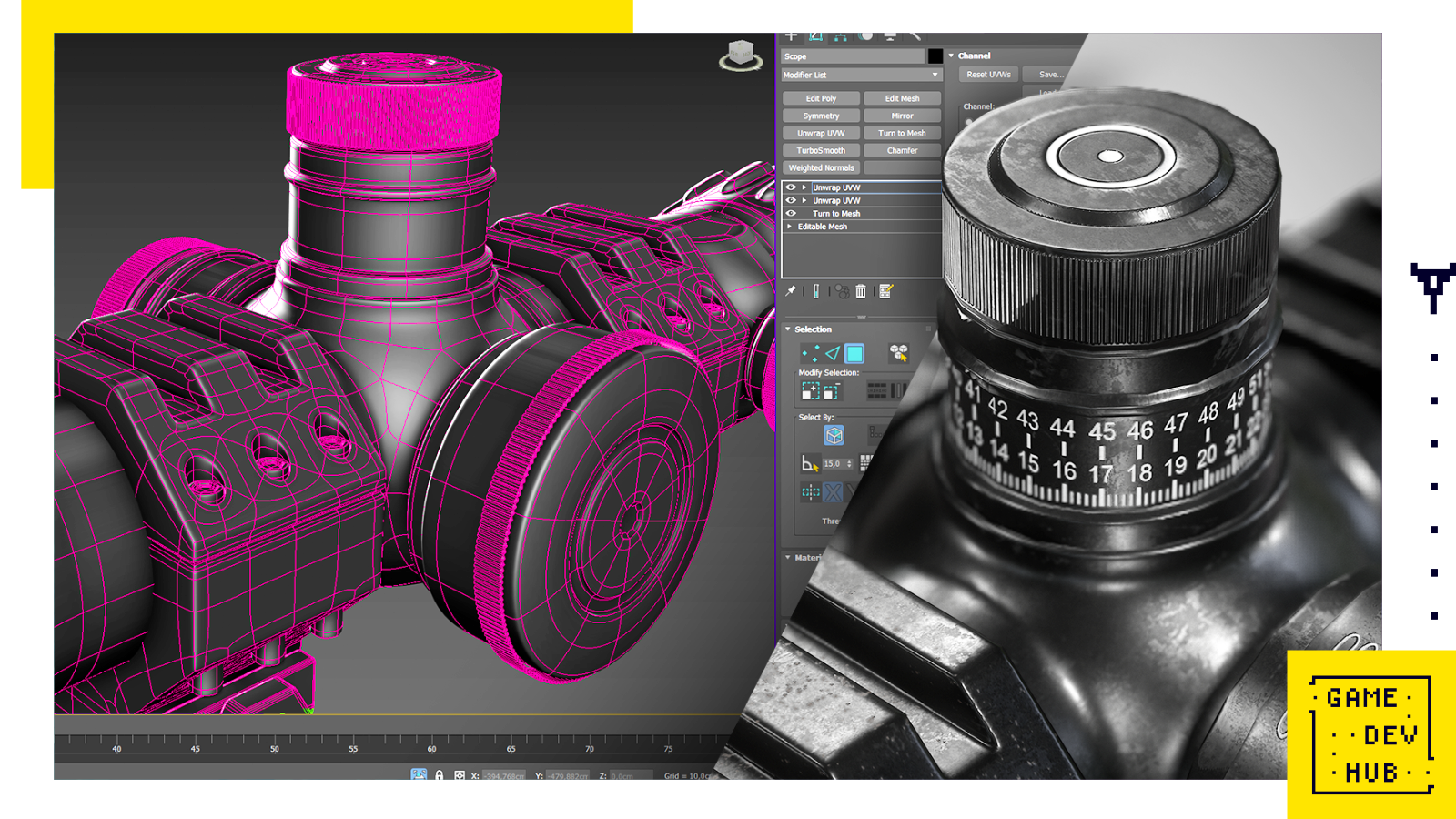Click frame 50 on the timeline
This screenshot has width=1456, height=819.
(x=274, y=749)
